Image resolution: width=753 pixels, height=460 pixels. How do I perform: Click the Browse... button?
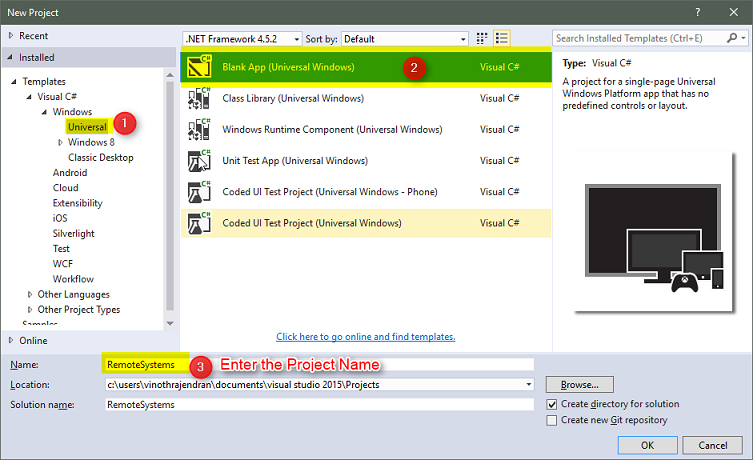[x=580, y=385]
